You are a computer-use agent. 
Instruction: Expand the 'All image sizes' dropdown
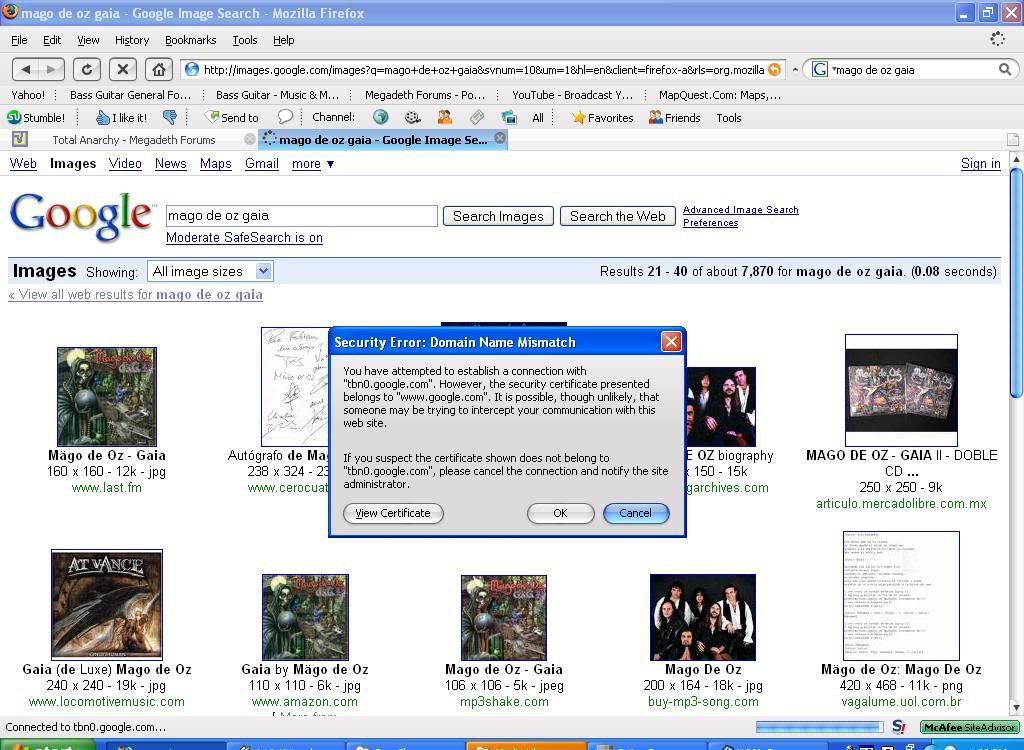210,271
